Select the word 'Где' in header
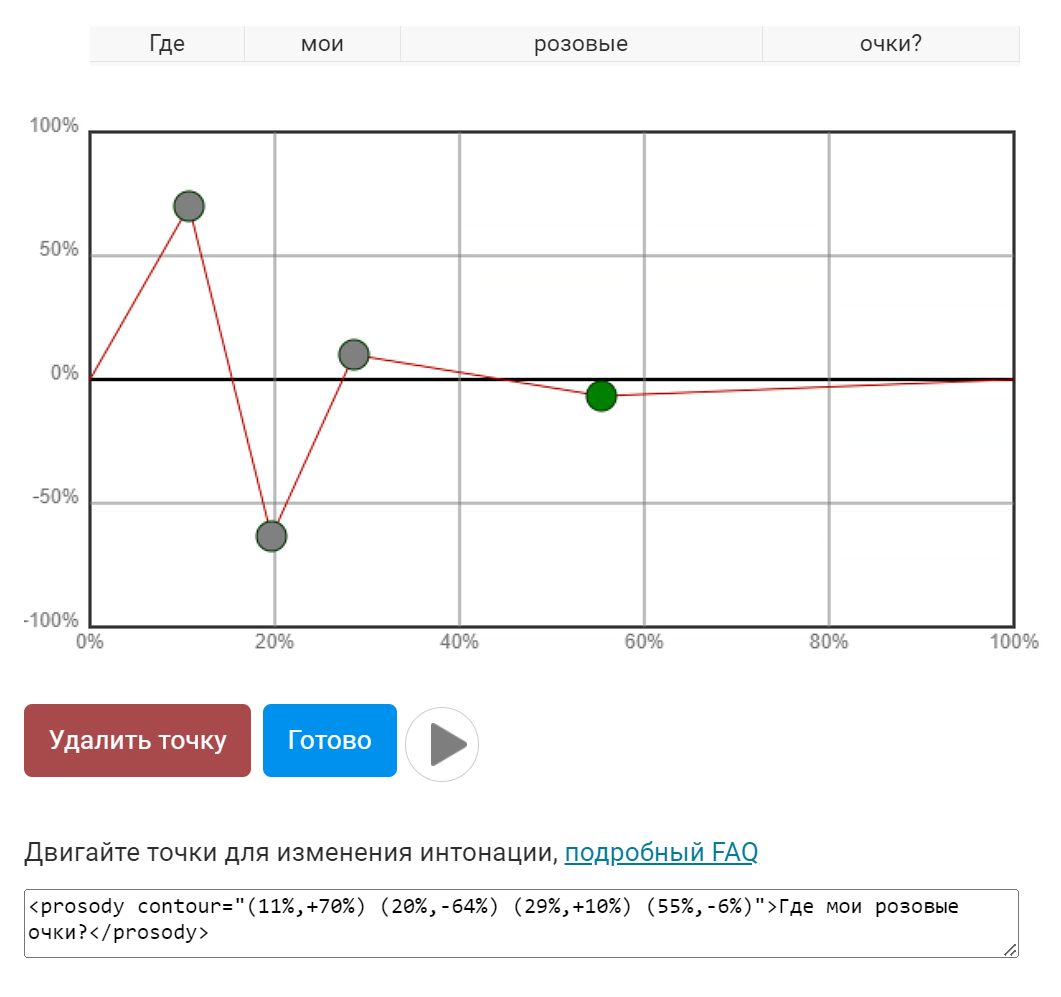Viewport: 1061px width, 997px height. click(x=167, y=44)
